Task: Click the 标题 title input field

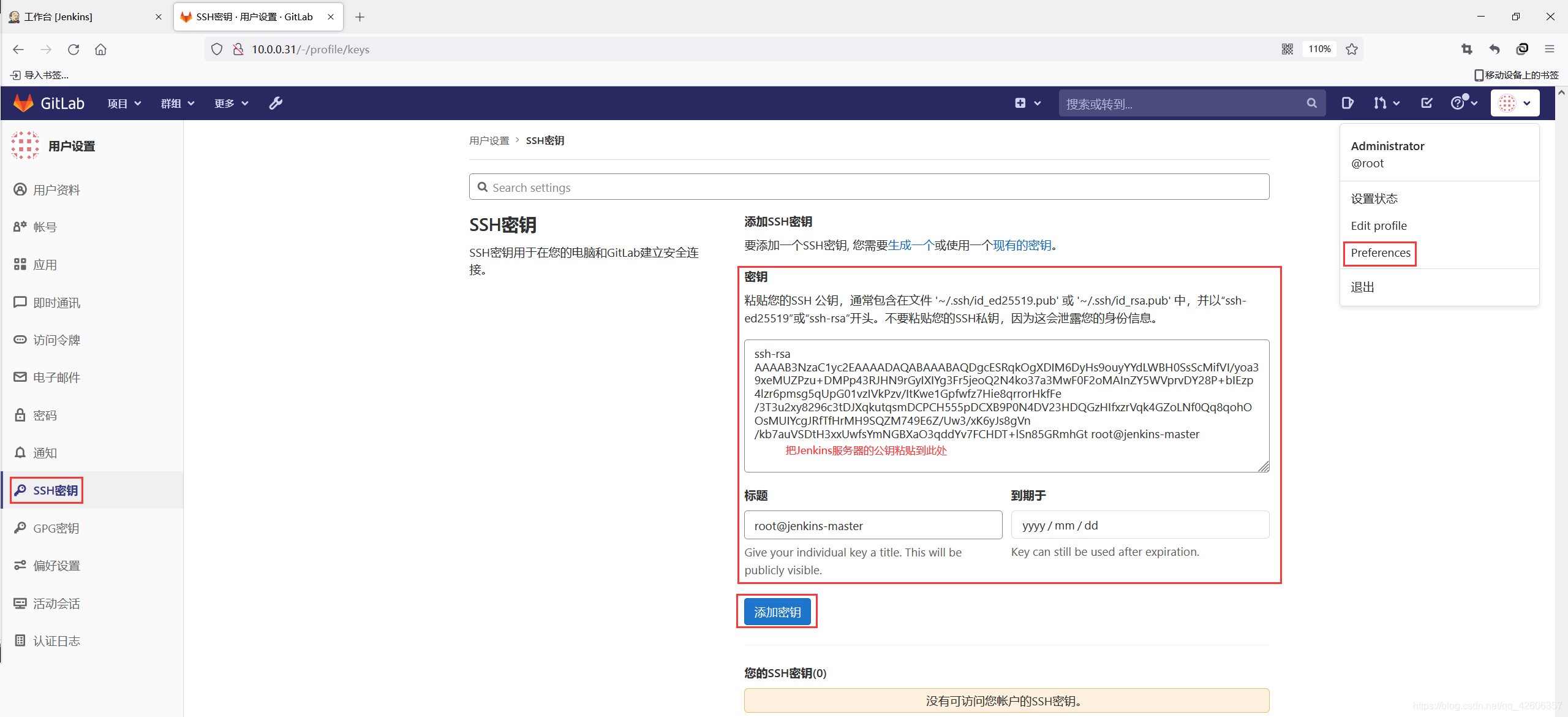Action: click(873, 525)
